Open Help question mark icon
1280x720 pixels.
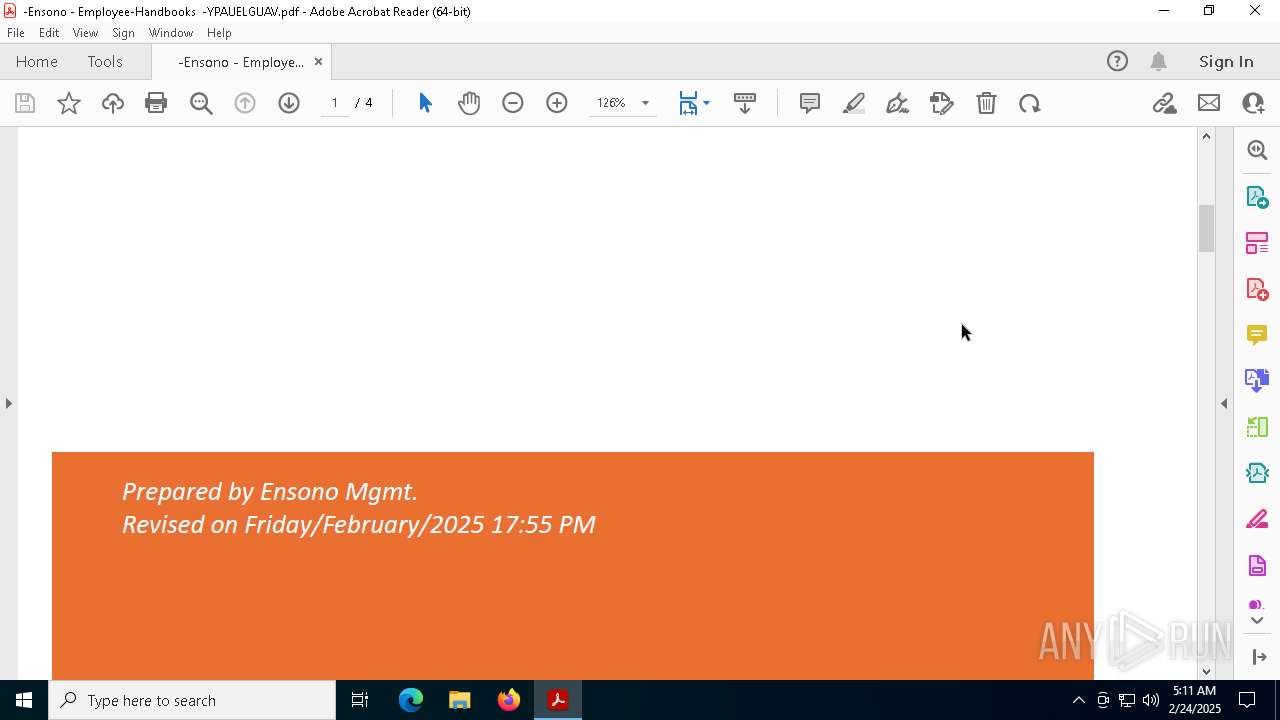tap(1117, 61)
